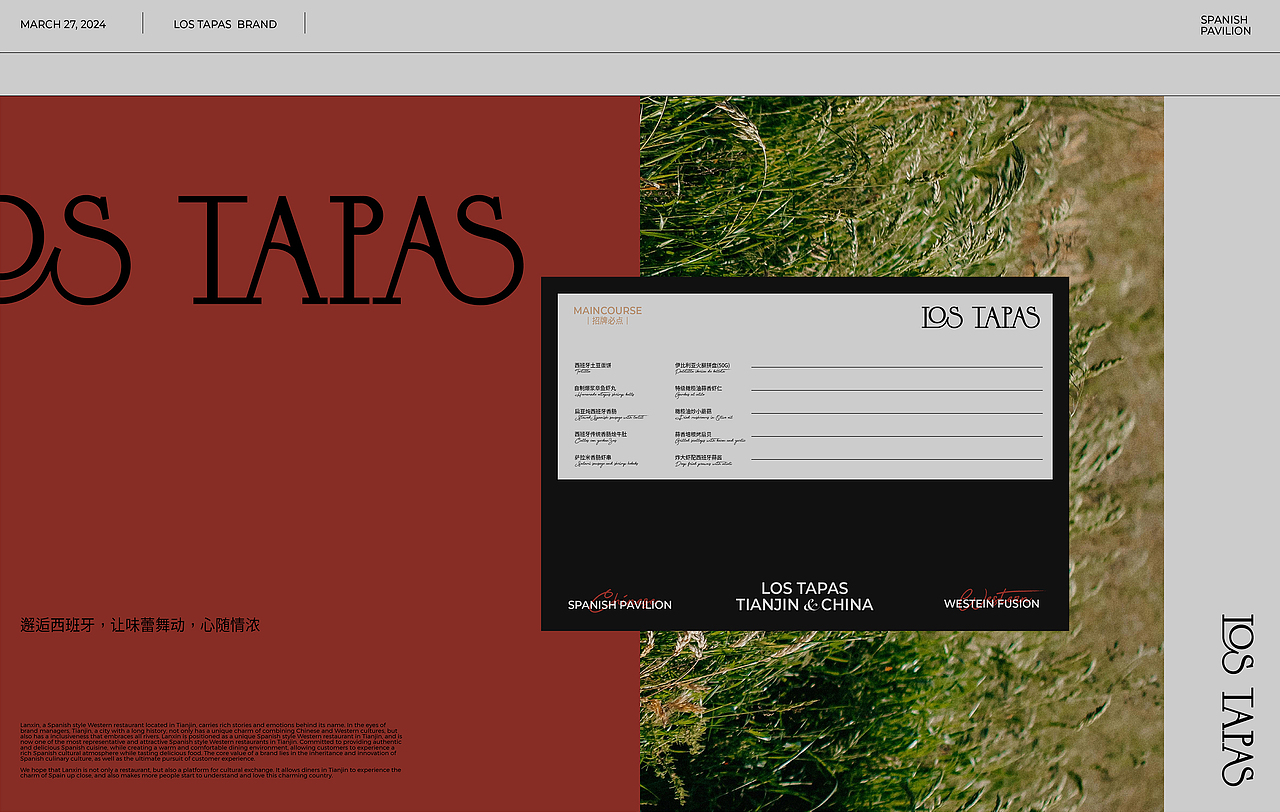This screenshot has height=812, width=1280.
Task: Select menu item "蒜香培根烤扇贝"
Action: [x=693, y=434]
